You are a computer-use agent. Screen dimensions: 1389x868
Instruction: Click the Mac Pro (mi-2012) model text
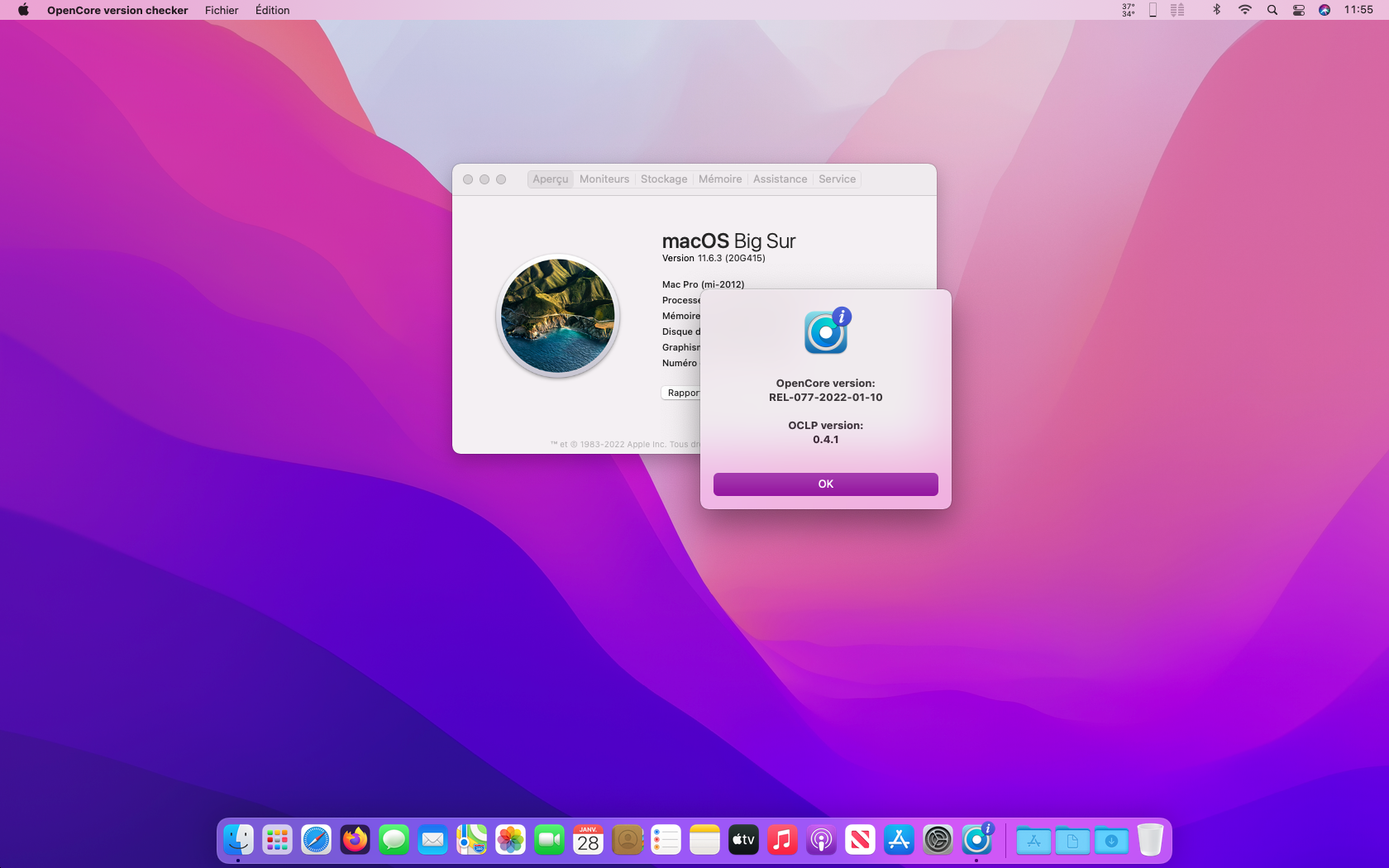click(703, 284)
